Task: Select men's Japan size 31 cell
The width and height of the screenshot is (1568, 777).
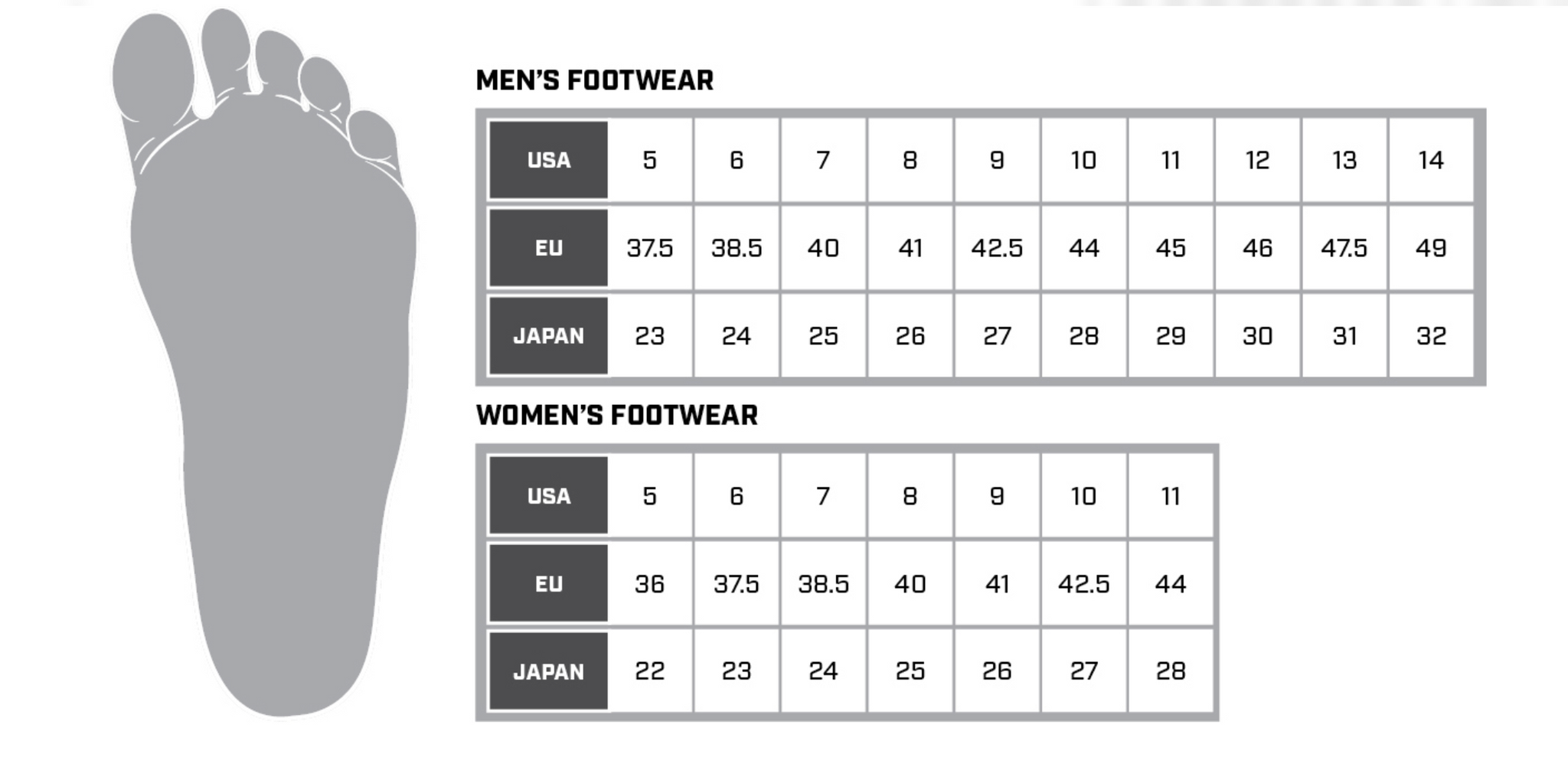Action: [1344, 336]
